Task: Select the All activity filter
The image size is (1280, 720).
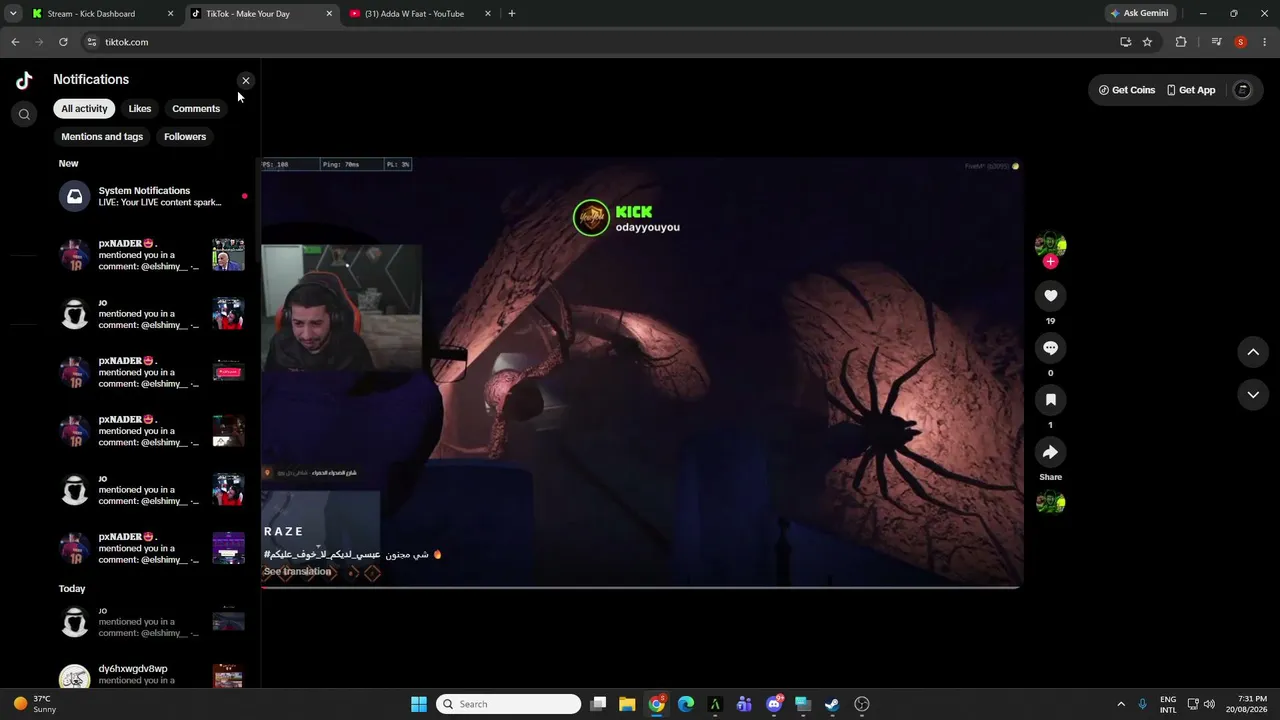Action: pyautogui.click(x=84, y=109)
